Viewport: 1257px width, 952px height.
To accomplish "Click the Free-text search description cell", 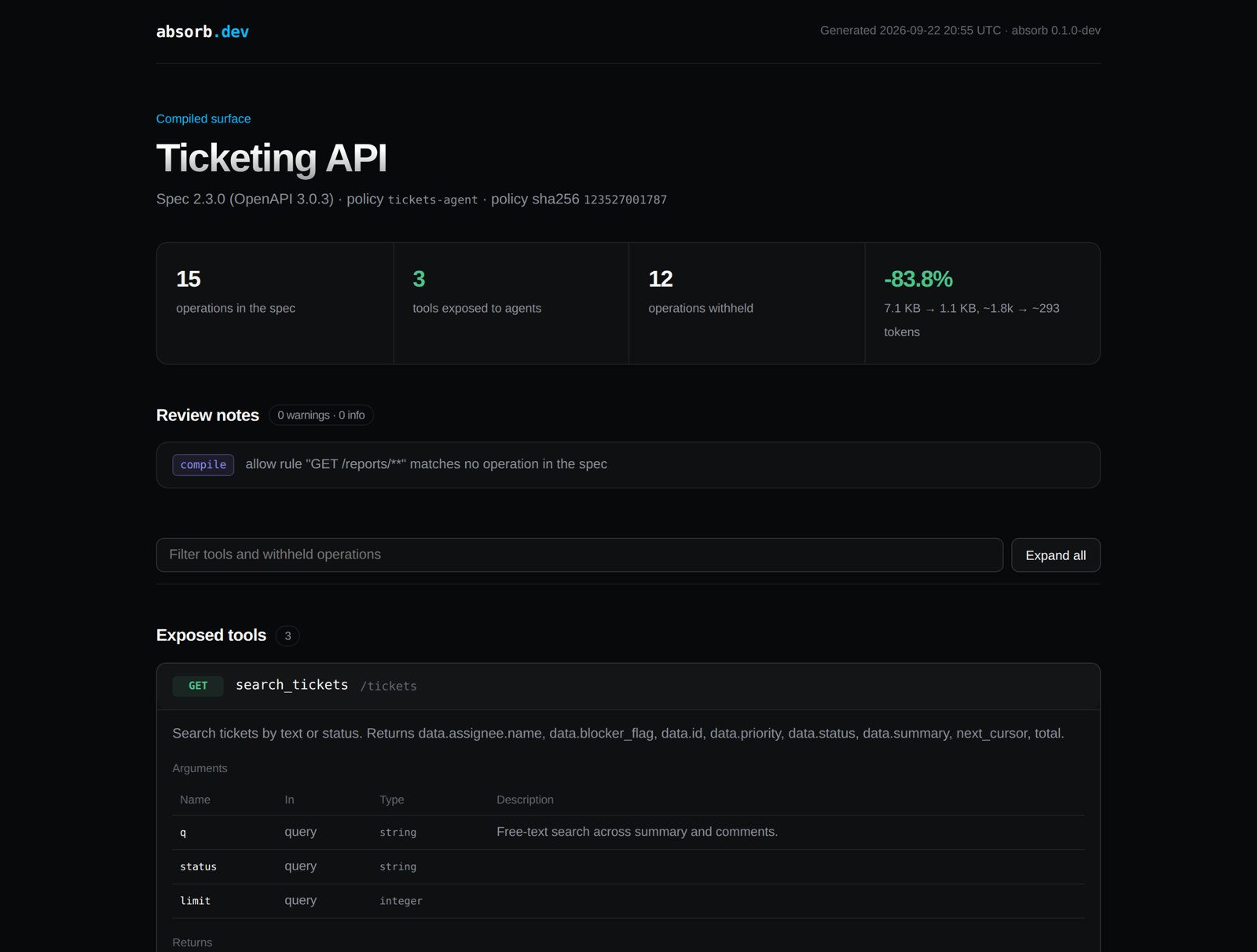I will tap(637, 832).
